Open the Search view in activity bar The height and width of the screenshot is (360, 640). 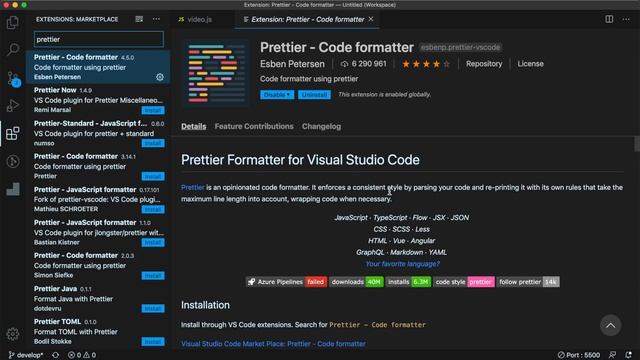13,50
